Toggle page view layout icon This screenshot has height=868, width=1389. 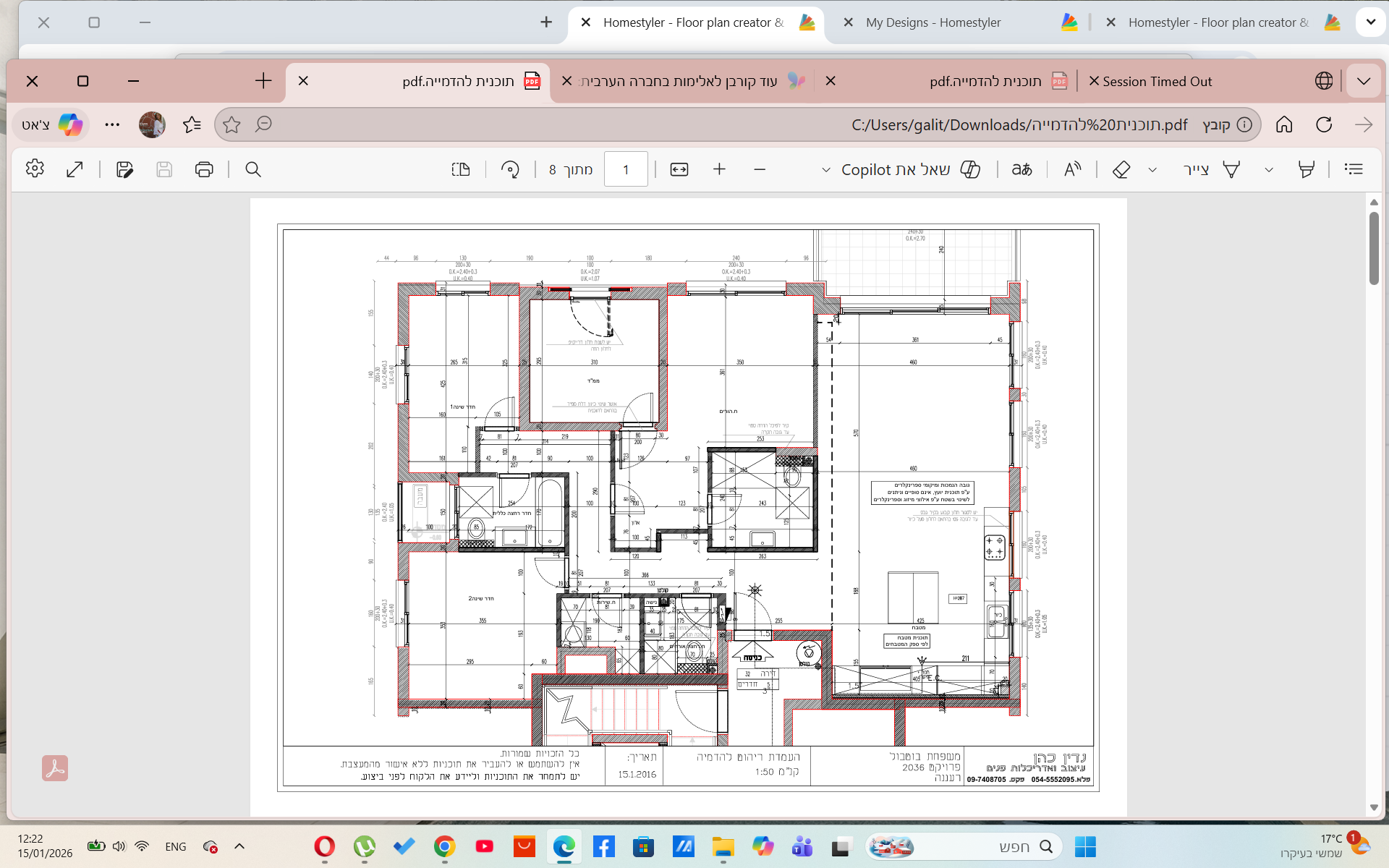[461, 169]
